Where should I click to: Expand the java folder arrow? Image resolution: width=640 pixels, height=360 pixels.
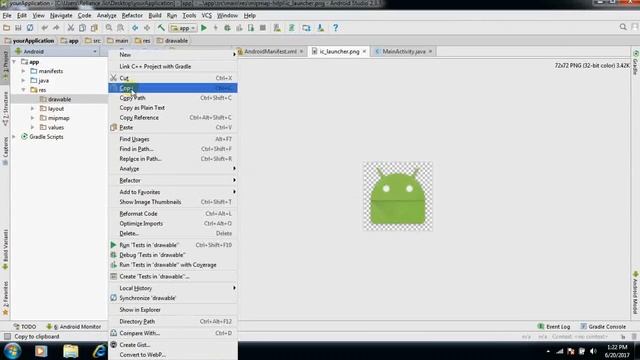[23, 80]
